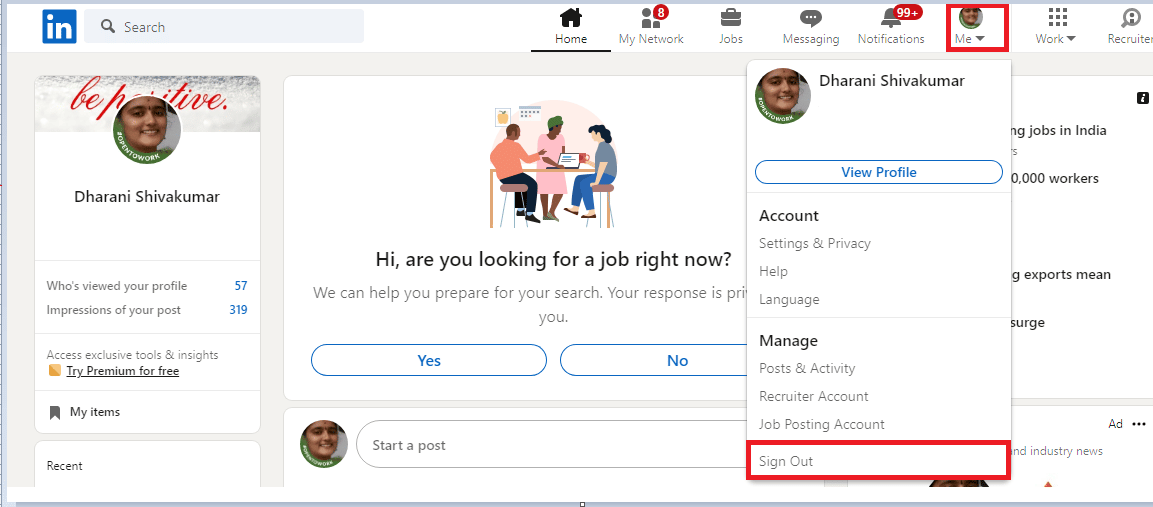Focus the Search input field

point(224,26)
